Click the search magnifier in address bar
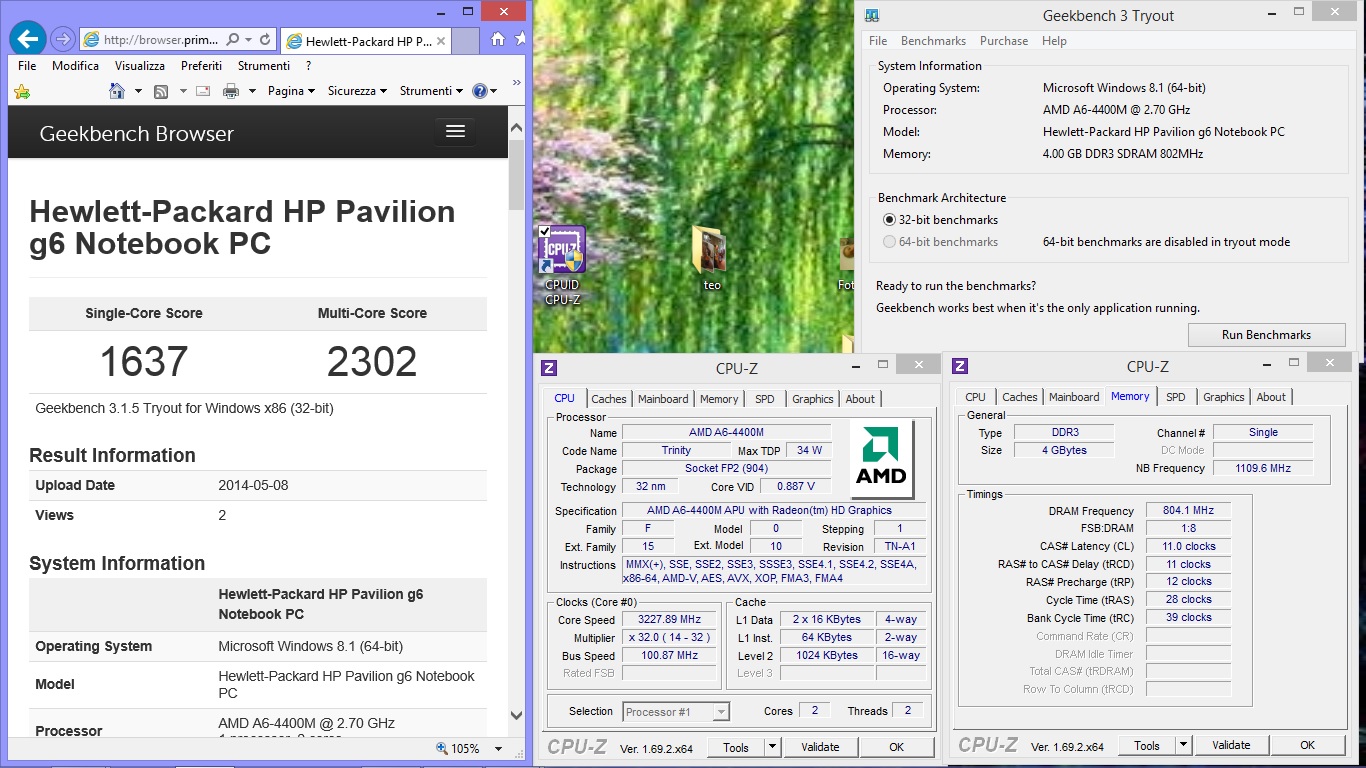Viewport: 1366px width, 768px height. (233, 40)
